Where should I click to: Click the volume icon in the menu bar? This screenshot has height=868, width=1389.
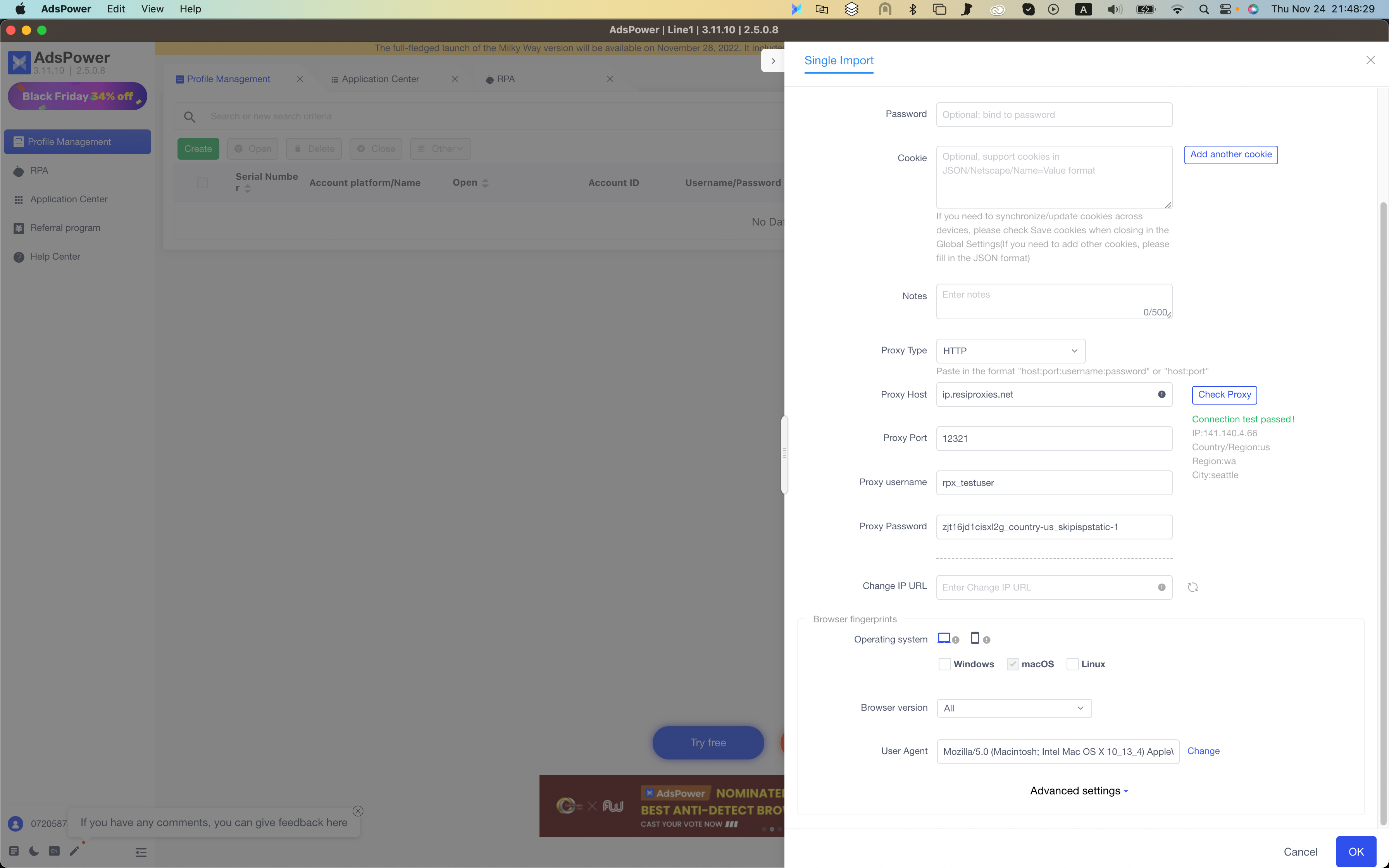click(x=1115, y=9)
